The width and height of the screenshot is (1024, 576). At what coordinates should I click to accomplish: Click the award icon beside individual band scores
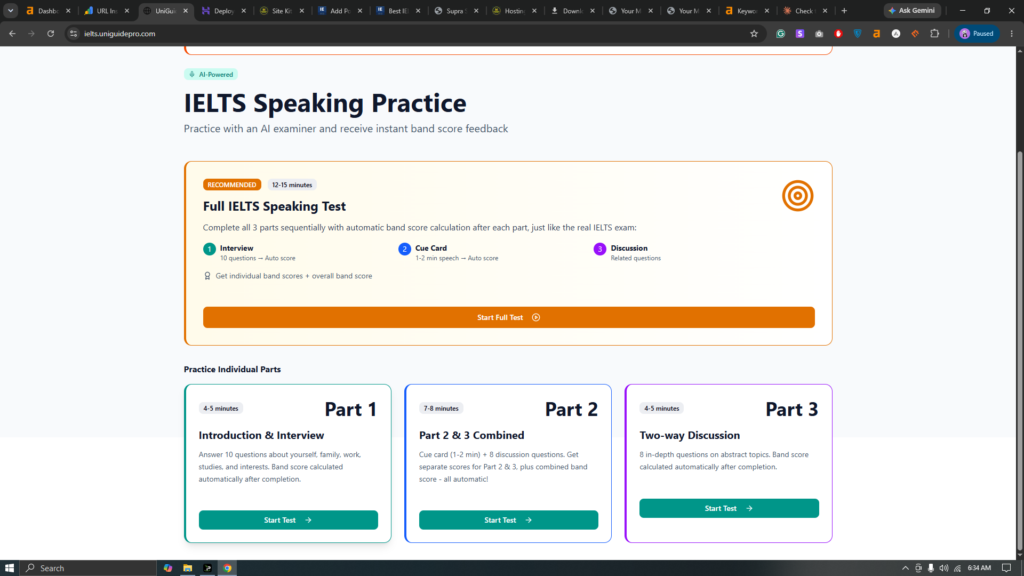pyautogui.click(x=207, y=276)
